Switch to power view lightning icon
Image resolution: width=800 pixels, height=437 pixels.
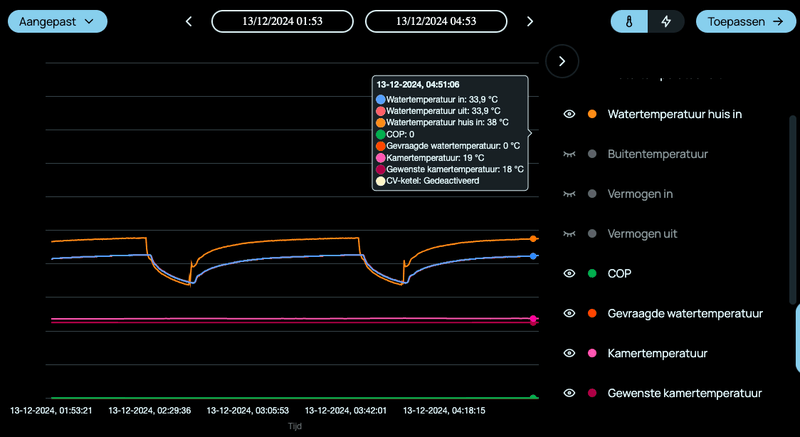[x=666, y=21]
